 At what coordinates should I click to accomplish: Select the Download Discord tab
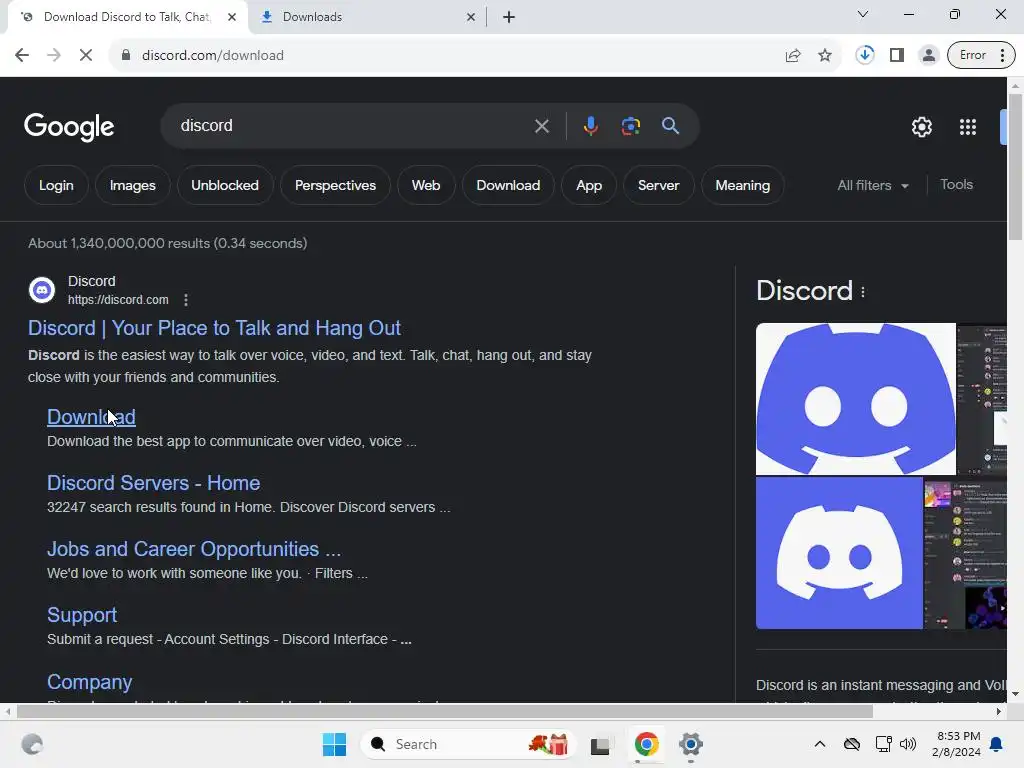coord(128,17)
